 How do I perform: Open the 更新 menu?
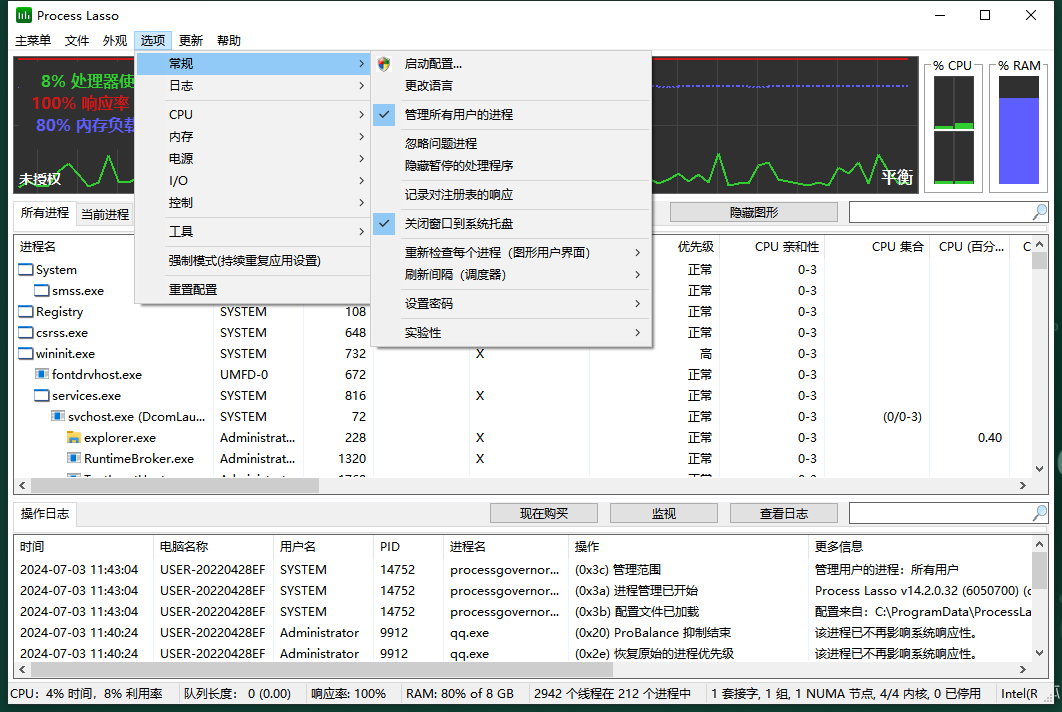coord(191,40)
